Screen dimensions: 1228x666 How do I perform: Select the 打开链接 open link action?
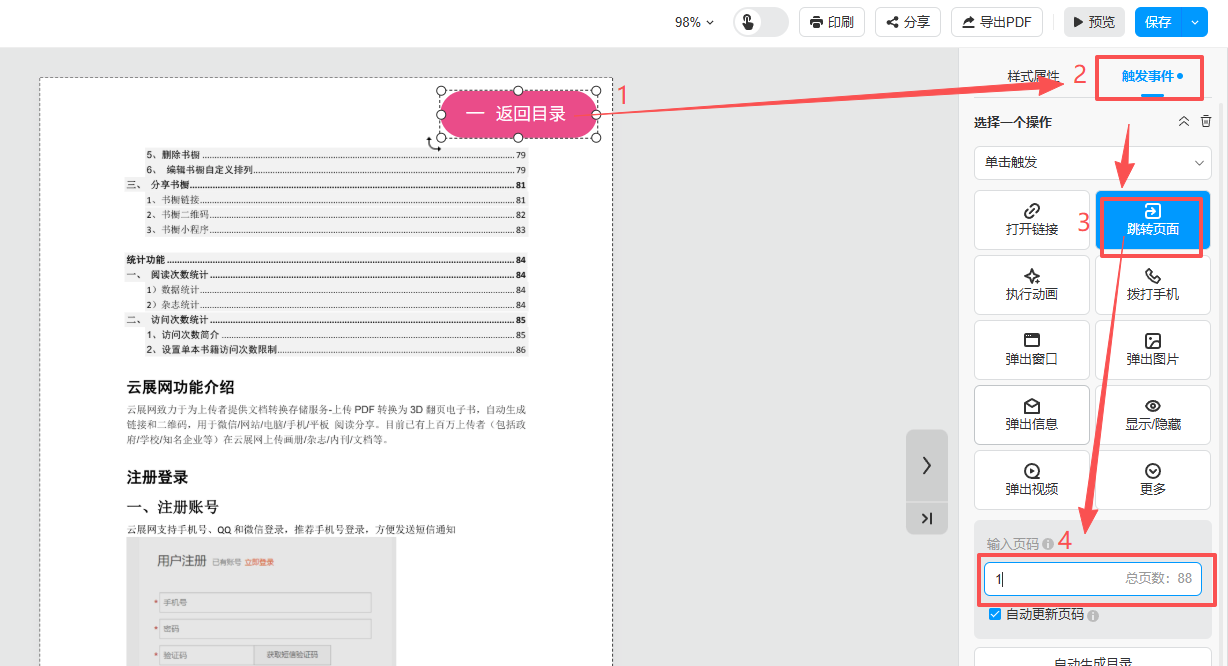1031,220
